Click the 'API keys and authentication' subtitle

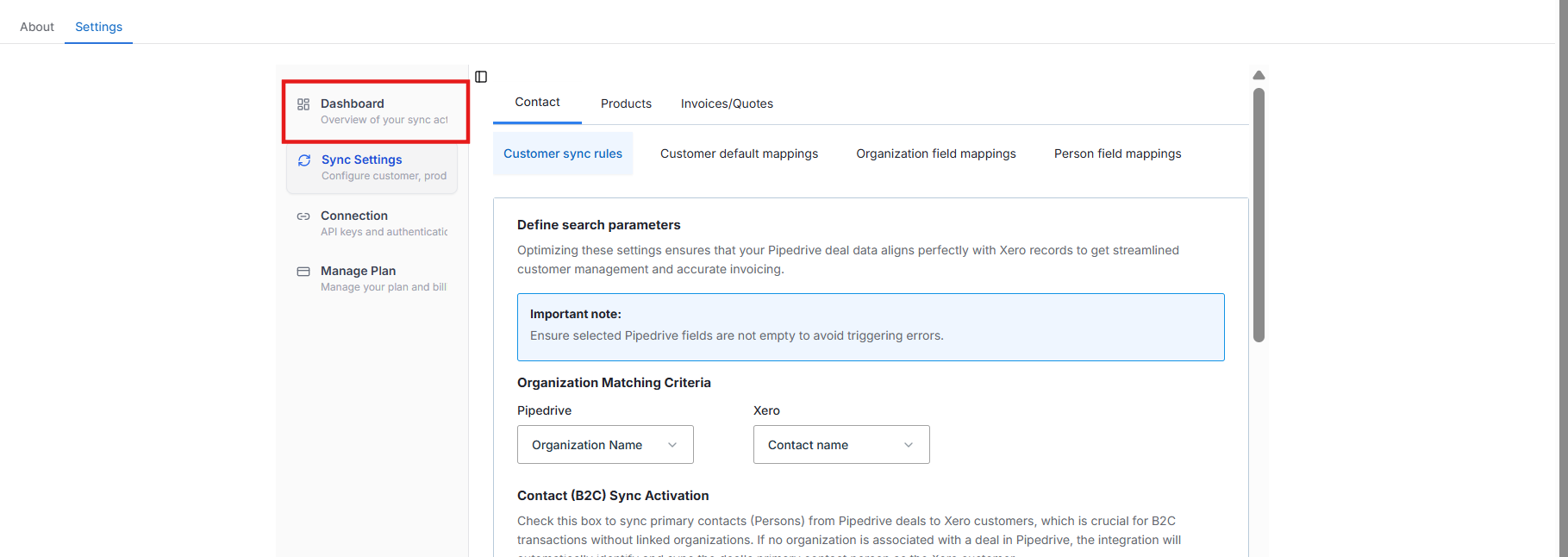pos(384,232)
